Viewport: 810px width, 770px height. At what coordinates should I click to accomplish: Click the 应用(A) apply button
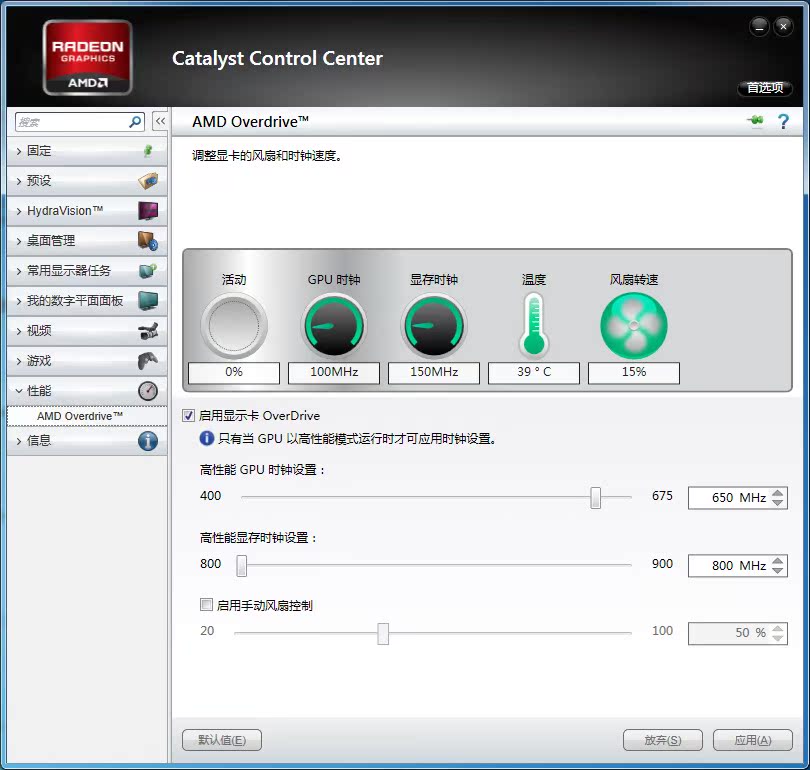click(x=752, y=740)
